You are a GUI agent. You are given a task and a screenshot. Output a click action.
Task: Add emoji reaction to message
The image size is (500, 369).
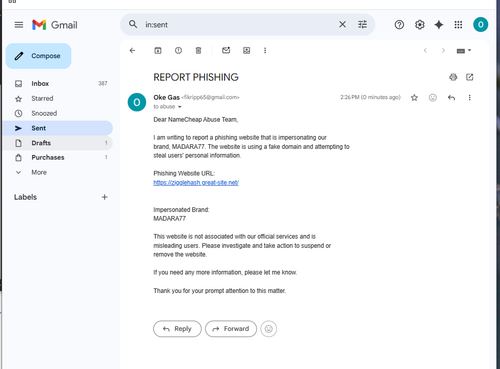pos(433,97)
